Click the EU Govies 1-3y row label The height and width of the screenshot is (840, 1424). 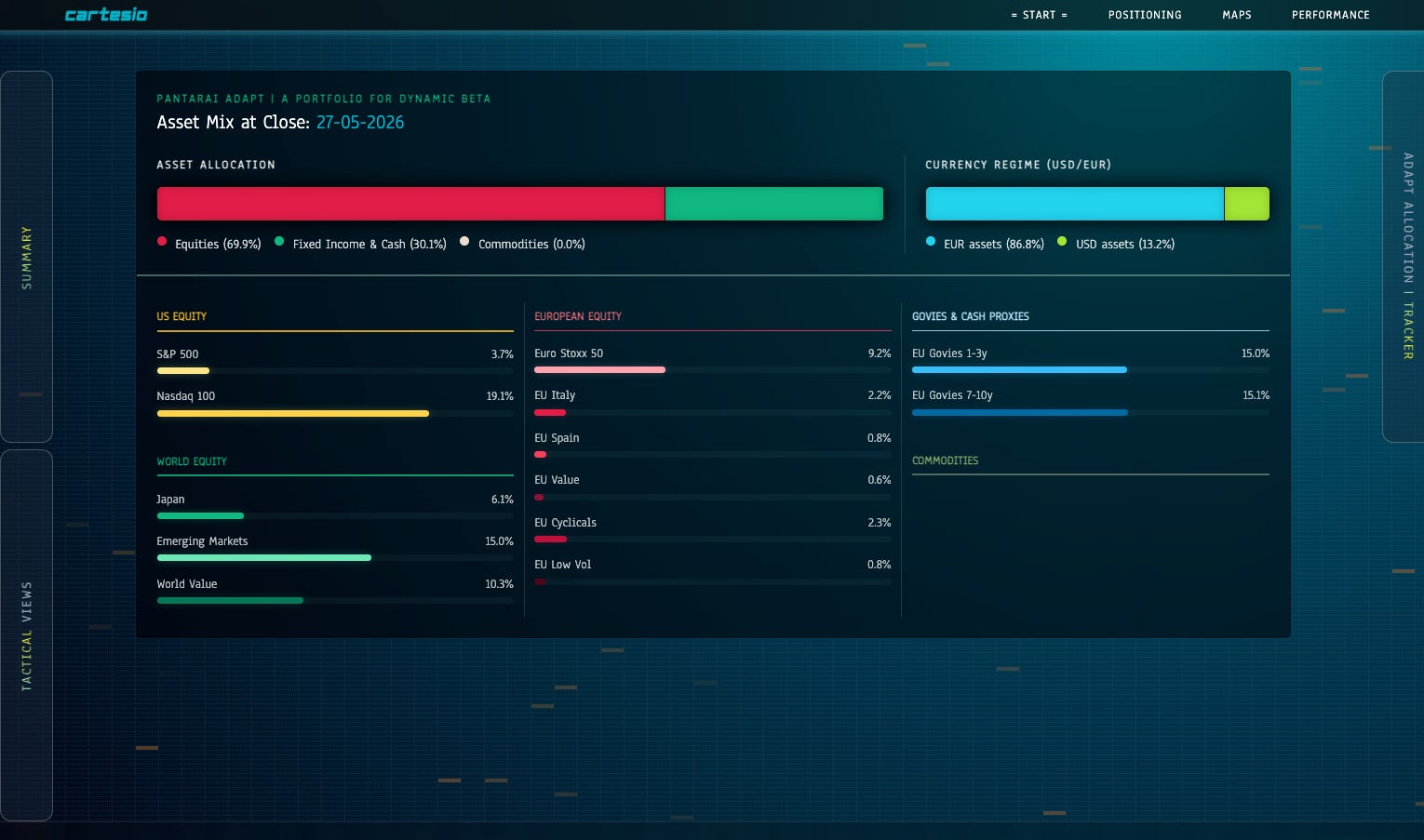pyautogui.click(x=949, y=353)
